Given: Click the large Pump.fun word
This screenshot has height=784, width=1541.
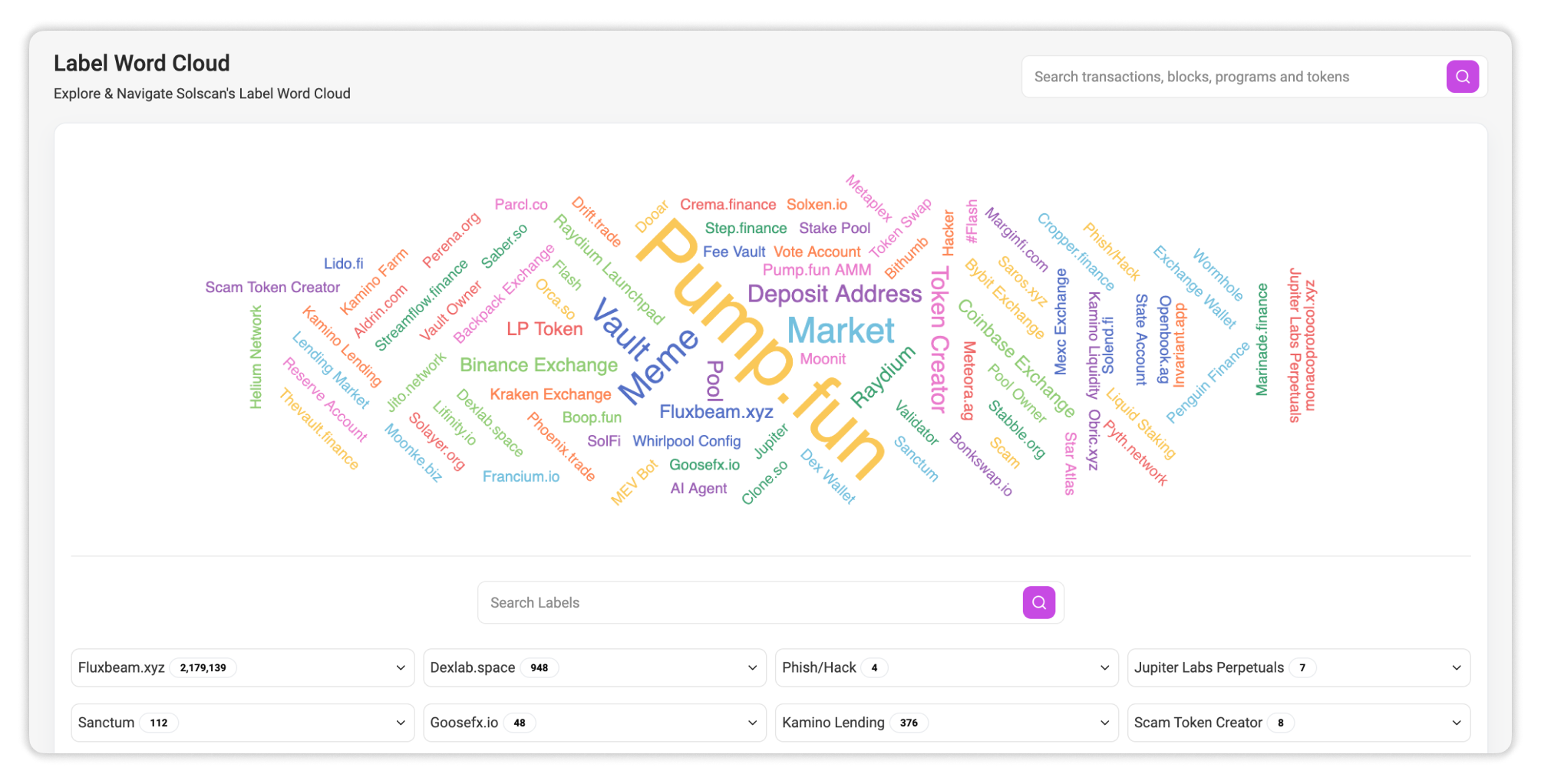Looking at the screenshot, I should pos(760,345).
